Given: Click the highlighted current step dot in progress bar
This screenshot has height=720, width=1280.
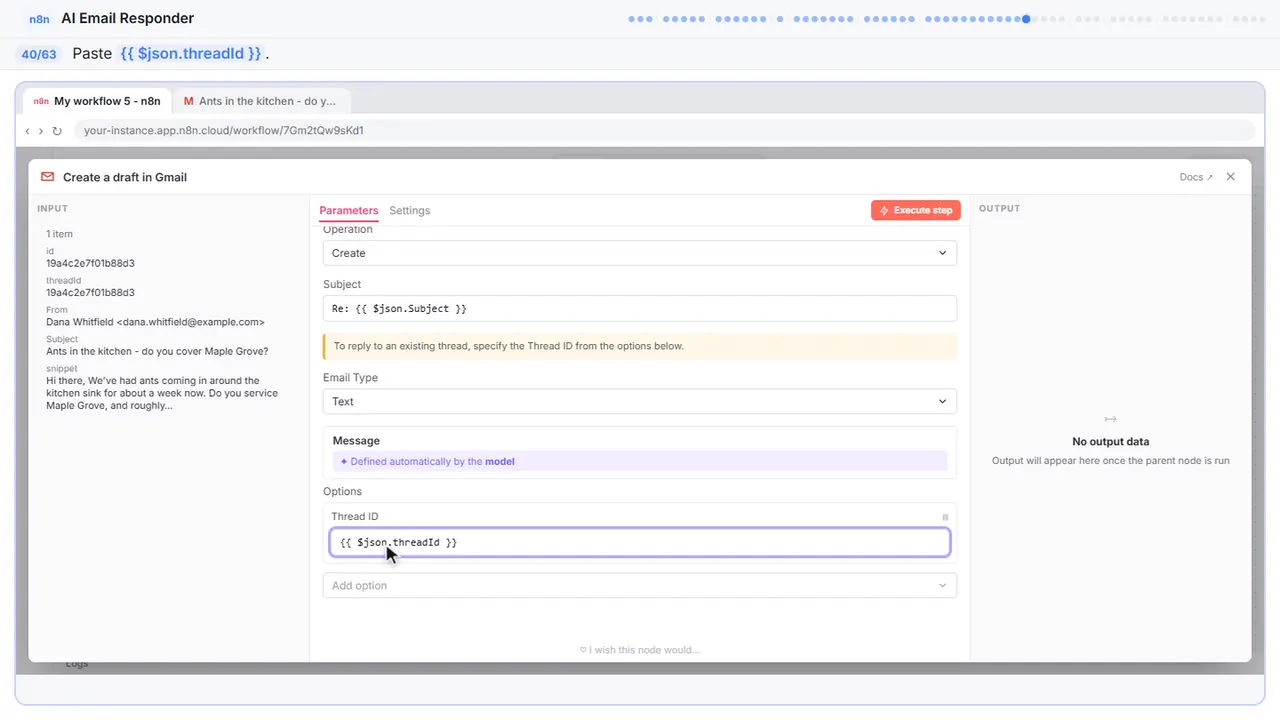Looking at the screenshot, I should coord(1026,18).
